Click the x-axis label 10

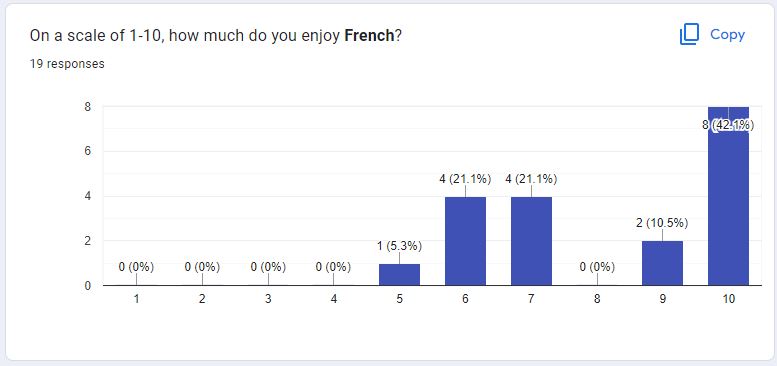point(728,299)
